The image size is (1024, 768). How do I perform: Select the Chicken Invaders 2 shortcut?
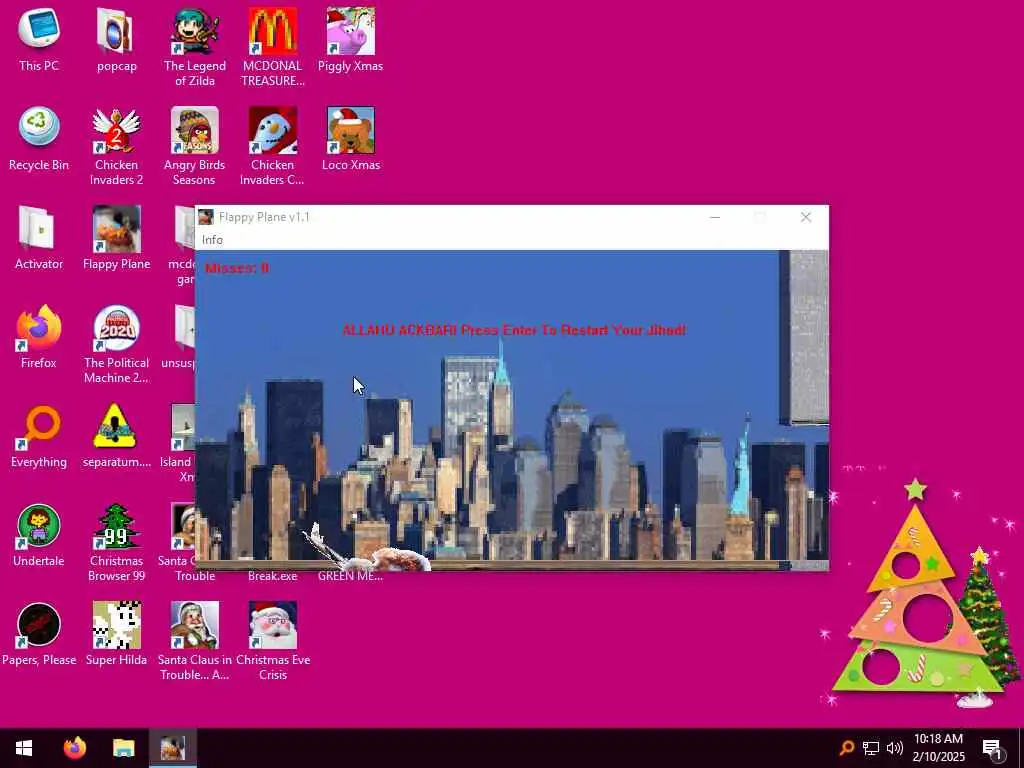[x=116, y=146]
